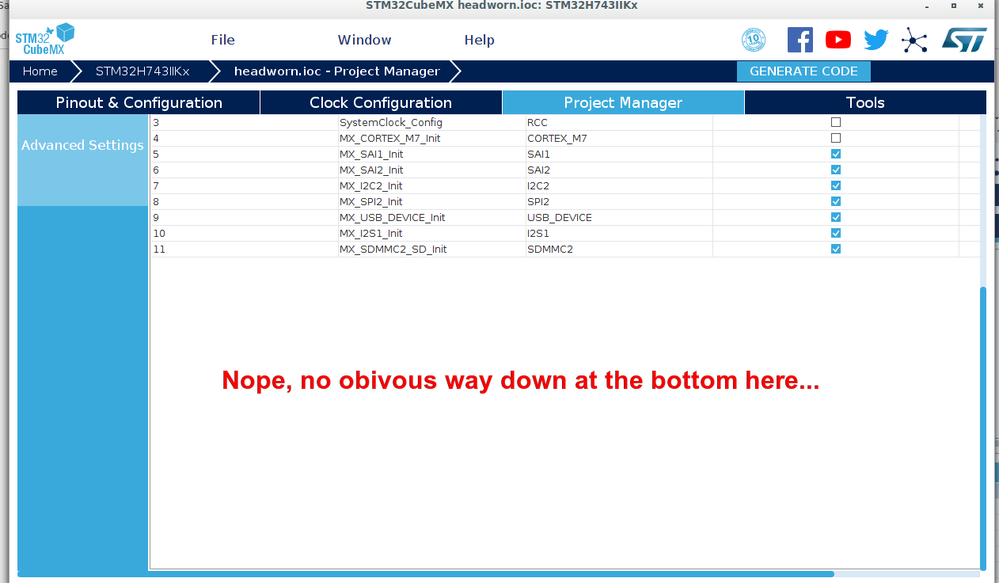Toggle the MX_CORTEX_M7_Init checkbox
The image size is (999, 583).
pyautogui.click(x=836, y=138)
